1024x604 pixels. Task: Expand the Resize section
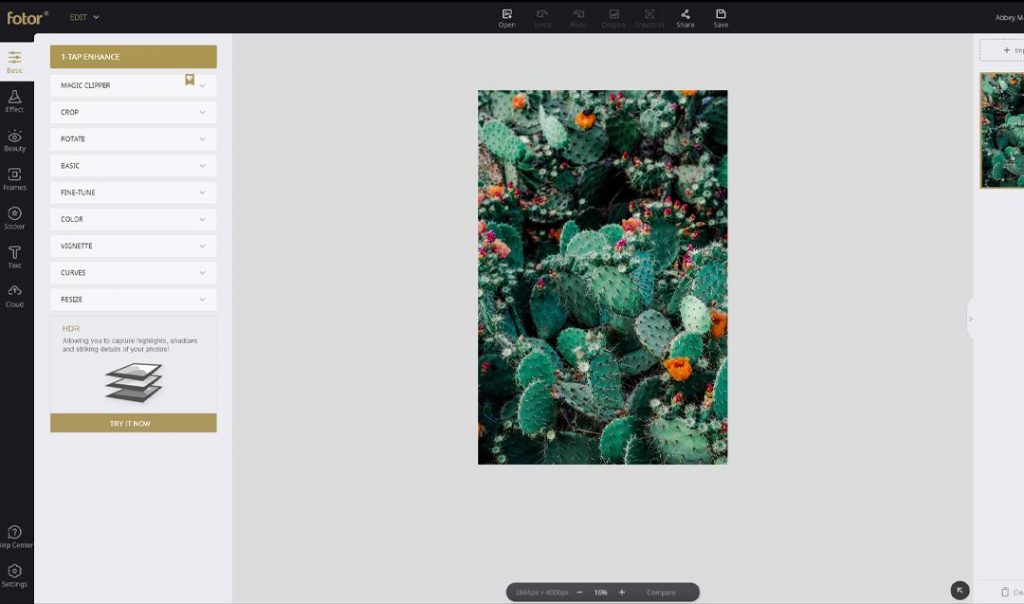[133, 300]
